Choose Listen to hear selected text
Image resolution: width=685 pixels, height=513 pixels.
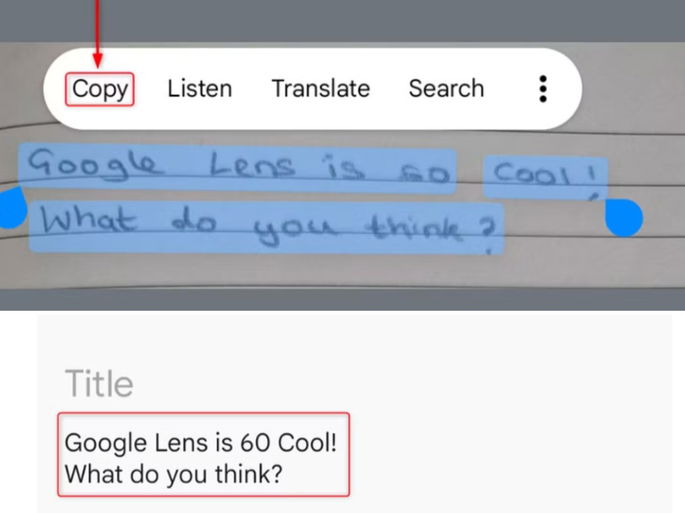tap(200, 88)
